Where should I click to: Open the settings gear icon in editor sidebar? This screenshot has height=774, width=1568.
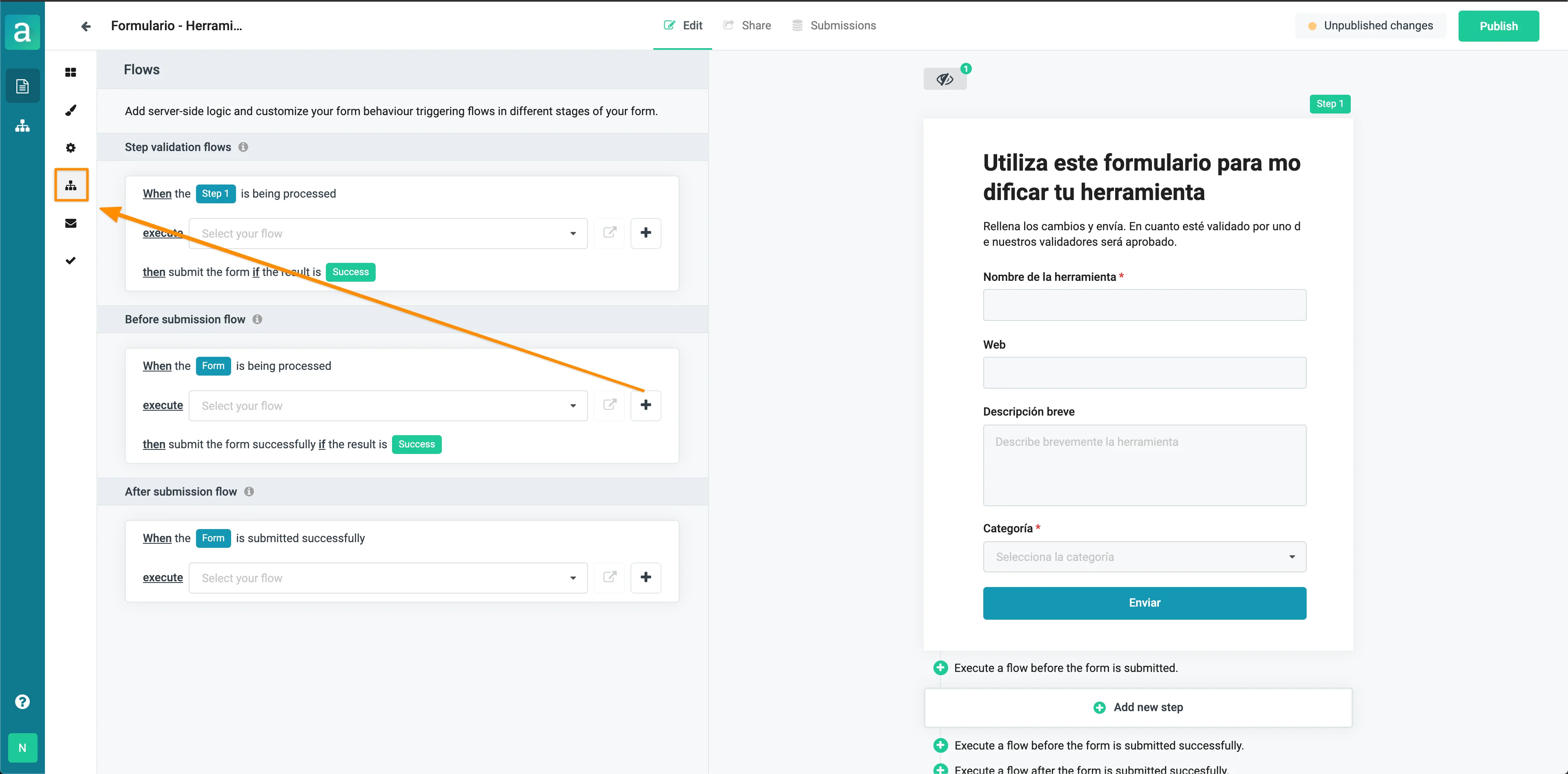tap(71, 148)
